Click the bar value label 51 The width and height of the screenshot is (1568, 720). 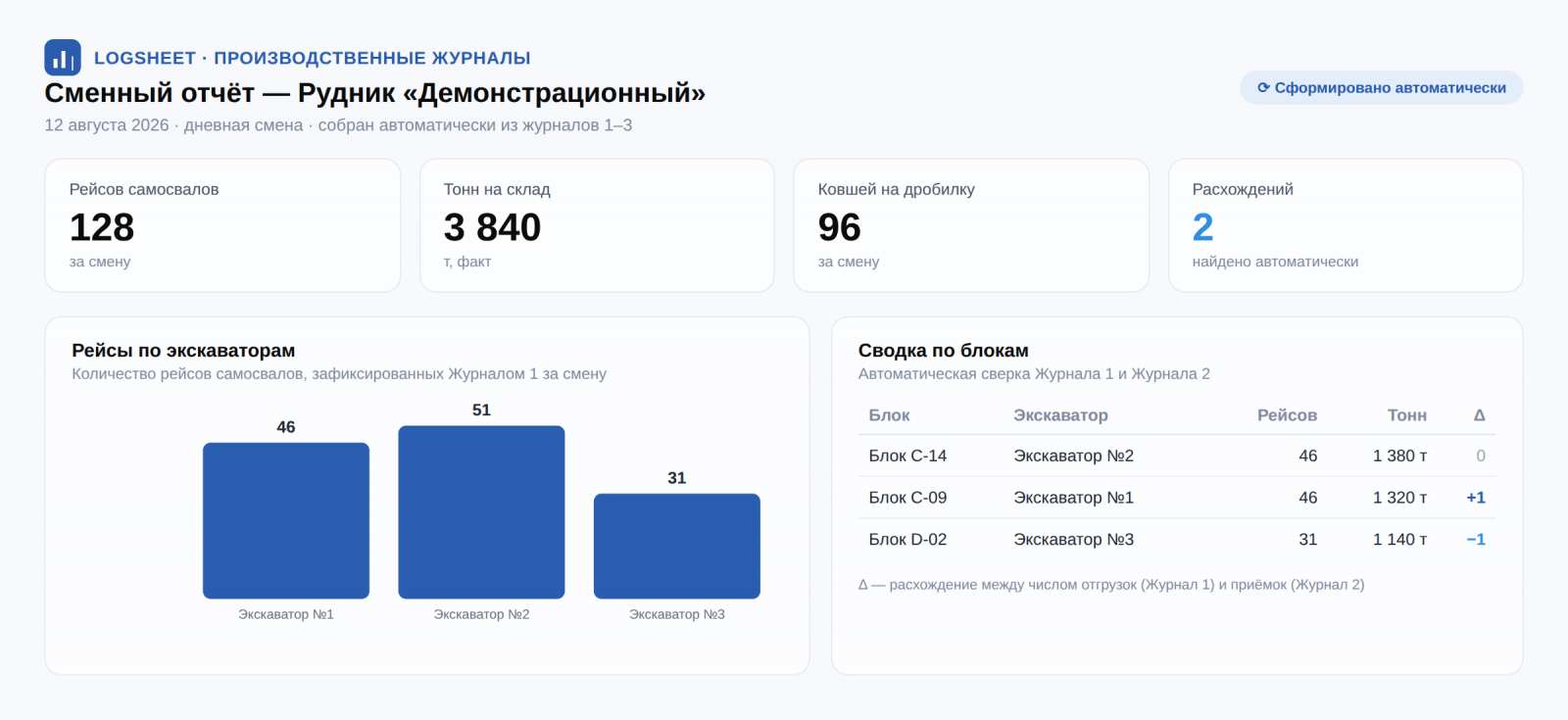[x=481, y=410]
